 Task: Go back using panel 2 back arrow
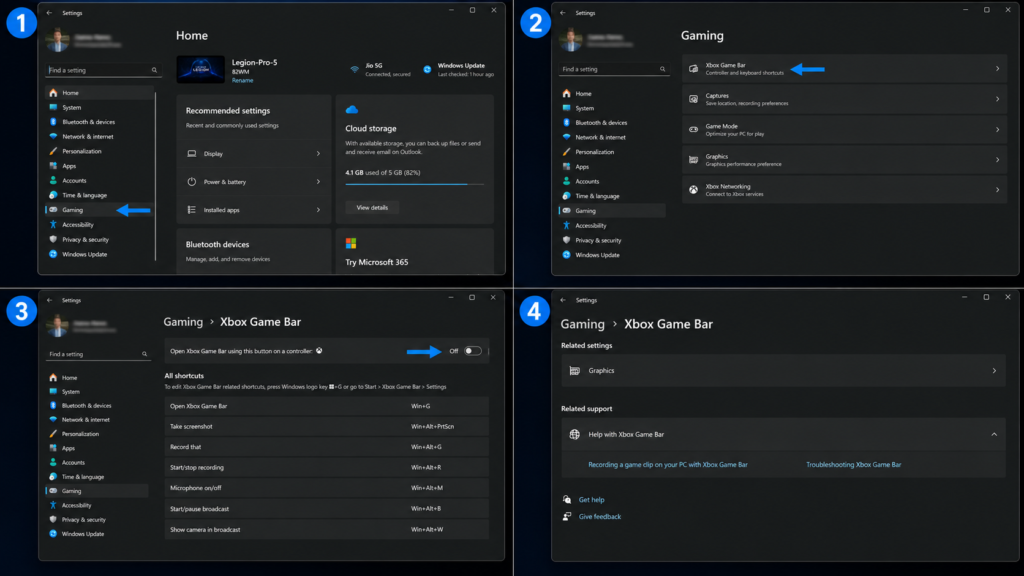(563, 12)
